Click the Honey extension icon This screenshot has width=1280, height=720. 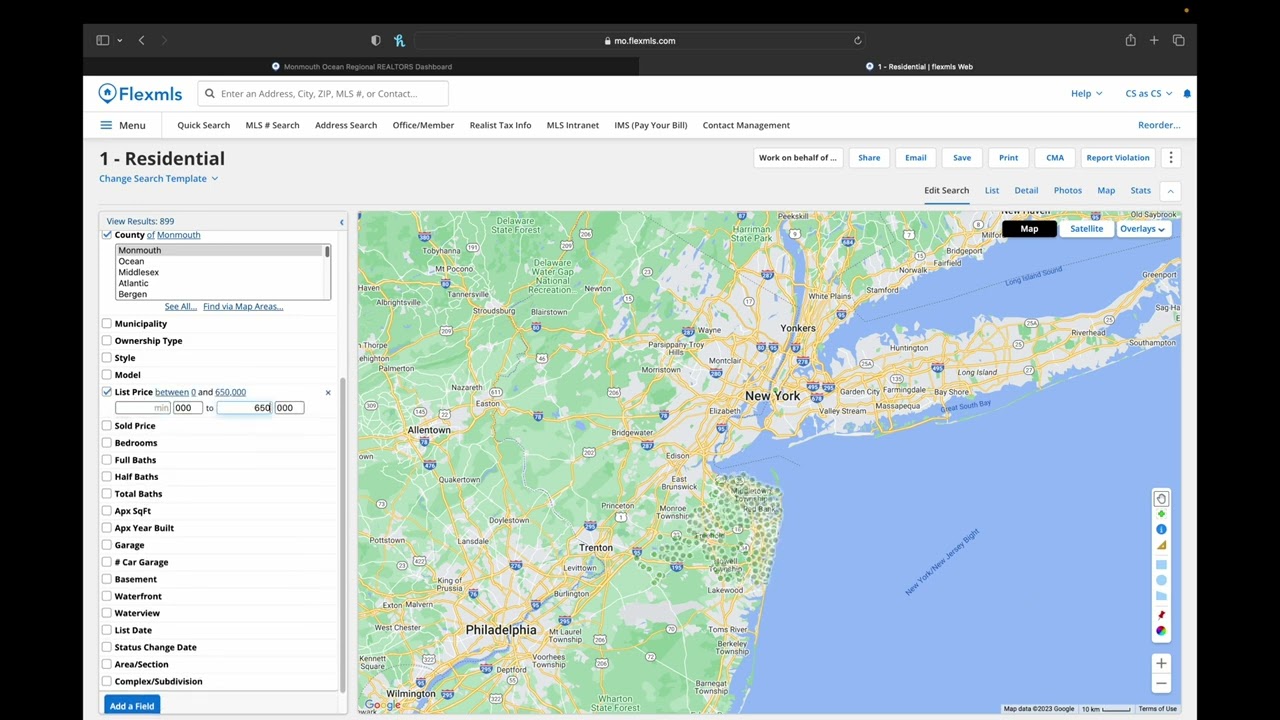point(399,41)
